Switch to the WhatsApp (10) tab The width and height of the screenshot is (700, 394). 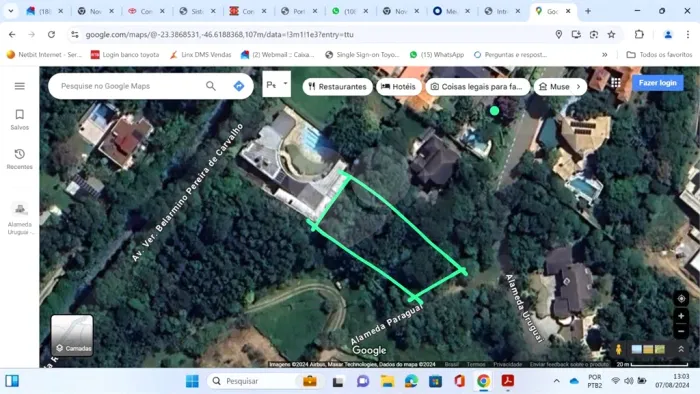pos(349,11)
